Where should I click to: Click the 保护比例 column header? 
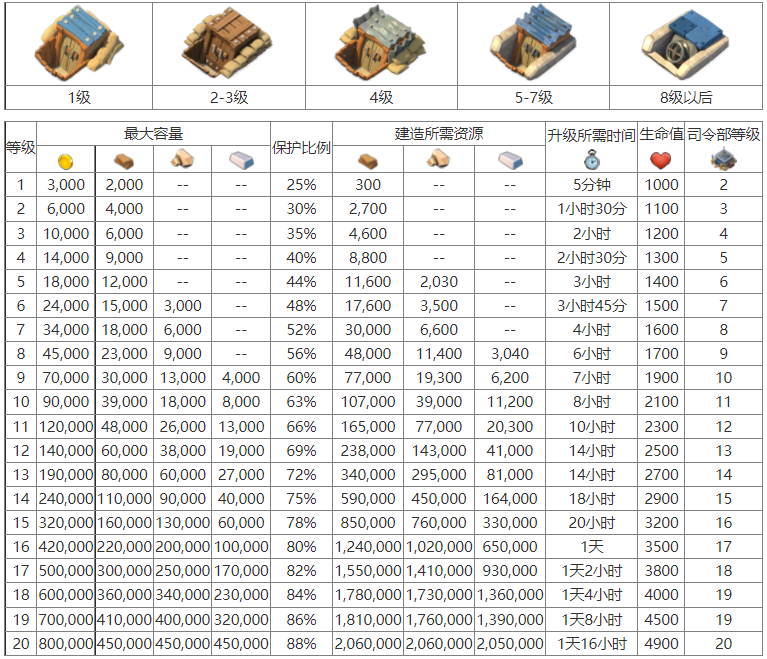click(301, 147)
